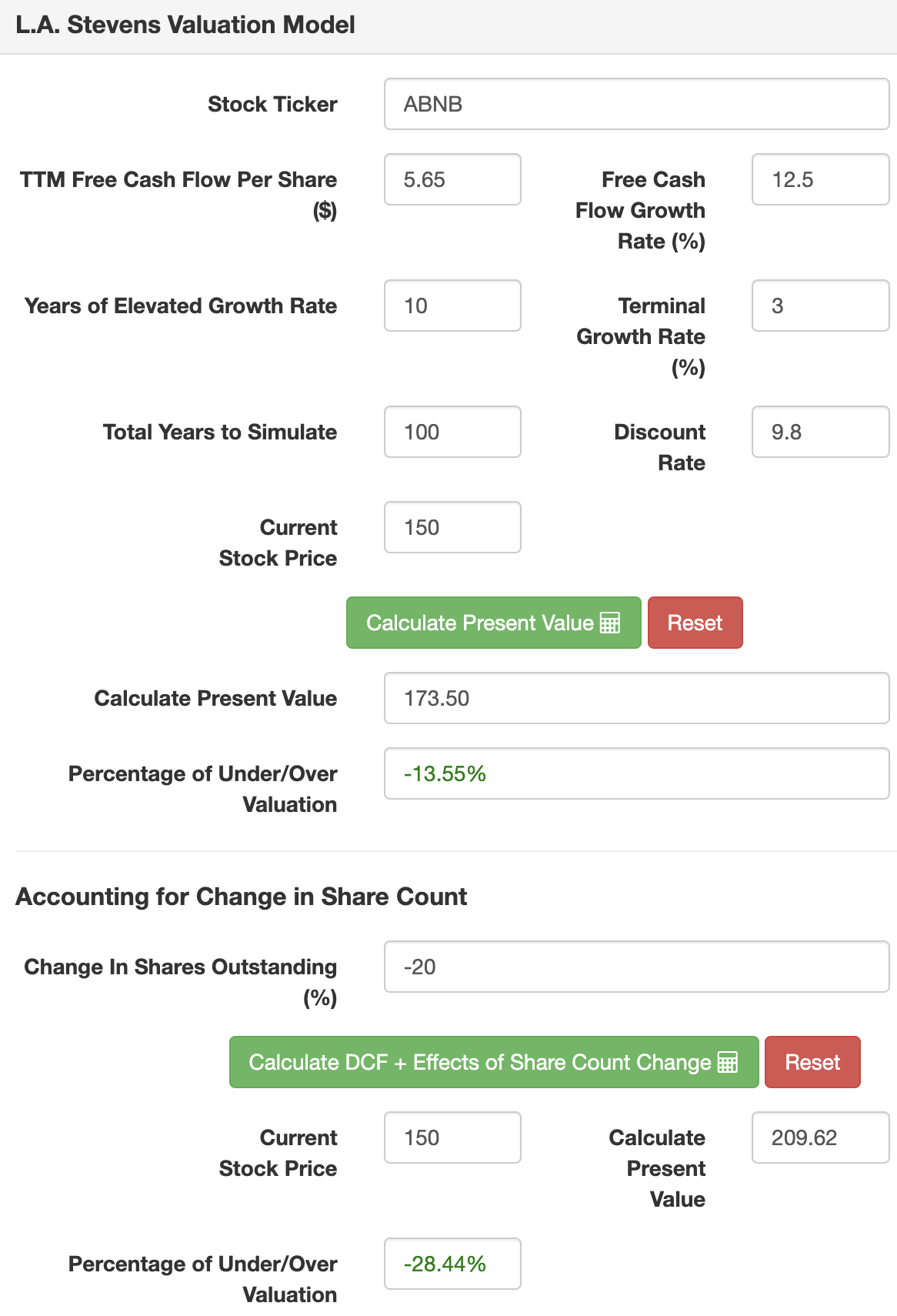This screenshot has width=897, height=1316.
Task: Click the -28.44% valuation result field
Action: pyautogui.click(x=452, y=1264)
